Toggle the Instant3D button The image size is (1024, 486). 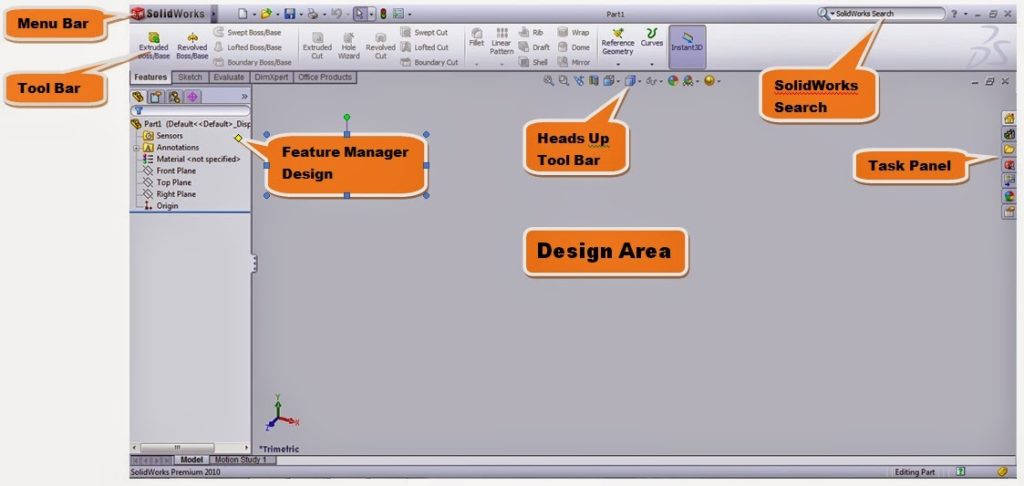[687, 44]
